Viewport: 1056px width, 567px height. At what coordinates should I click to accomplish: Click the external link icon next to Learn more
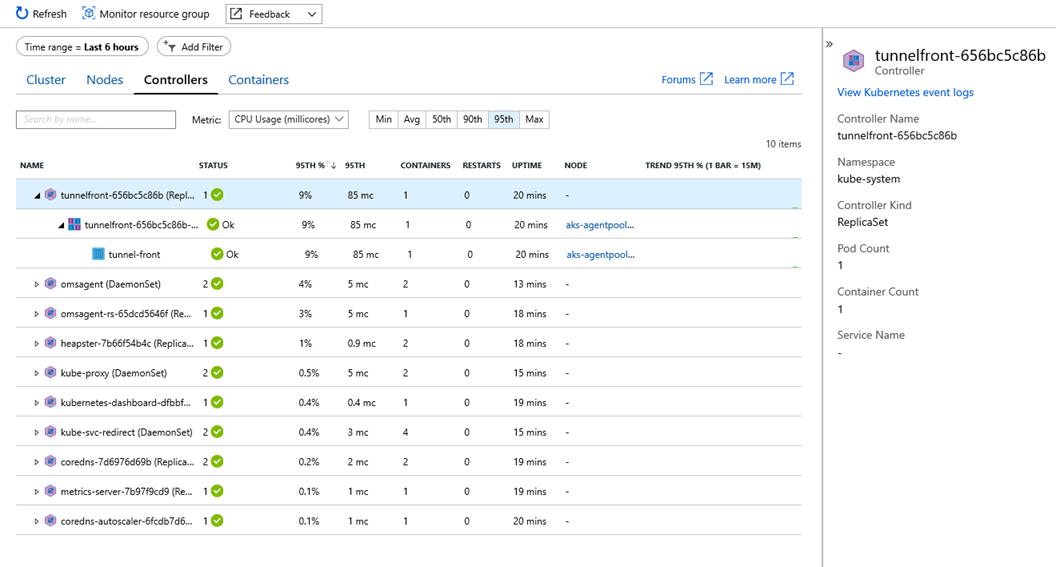click(x=787, y=79)
